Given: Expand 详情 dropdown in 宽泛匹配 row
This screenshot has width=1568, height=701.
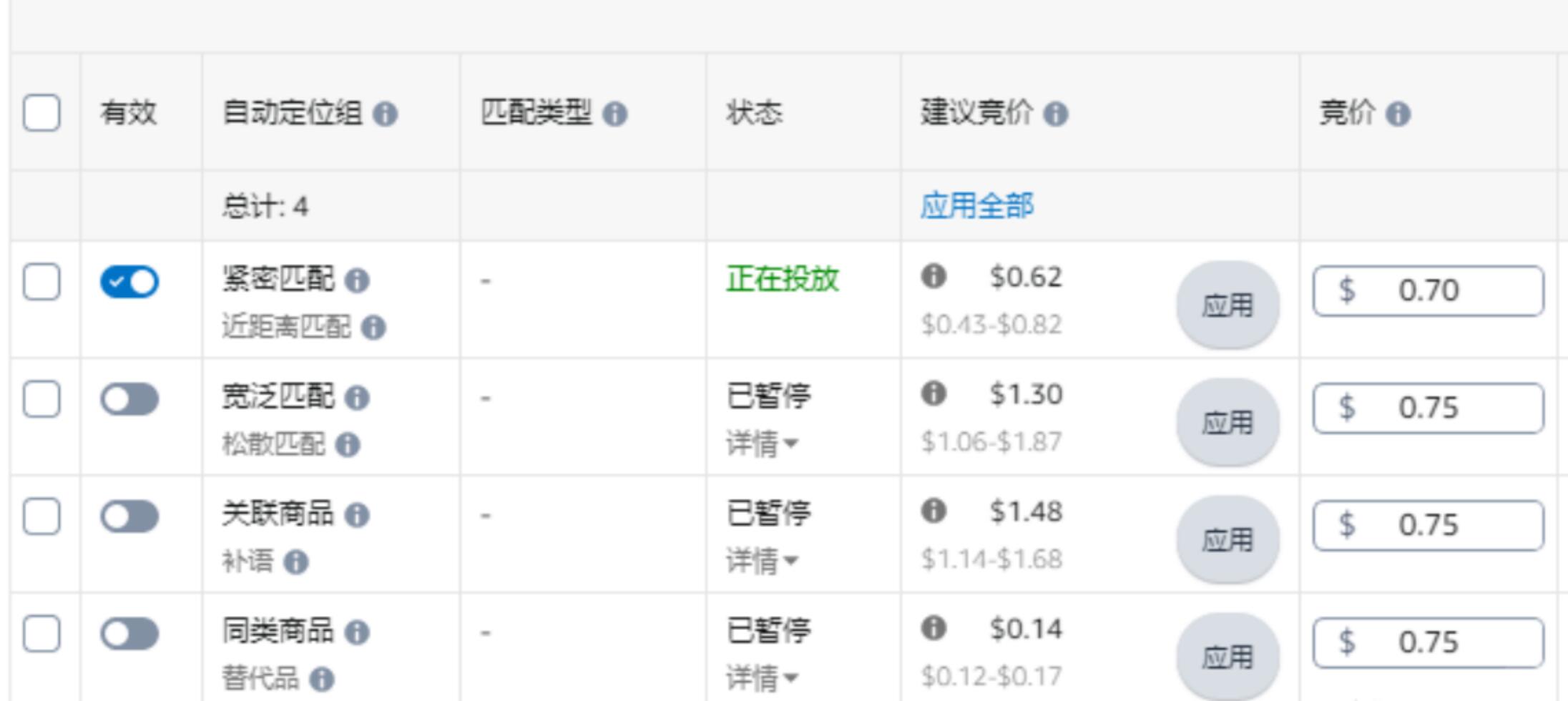Looking at the screenshot, I should click(762, 444).
